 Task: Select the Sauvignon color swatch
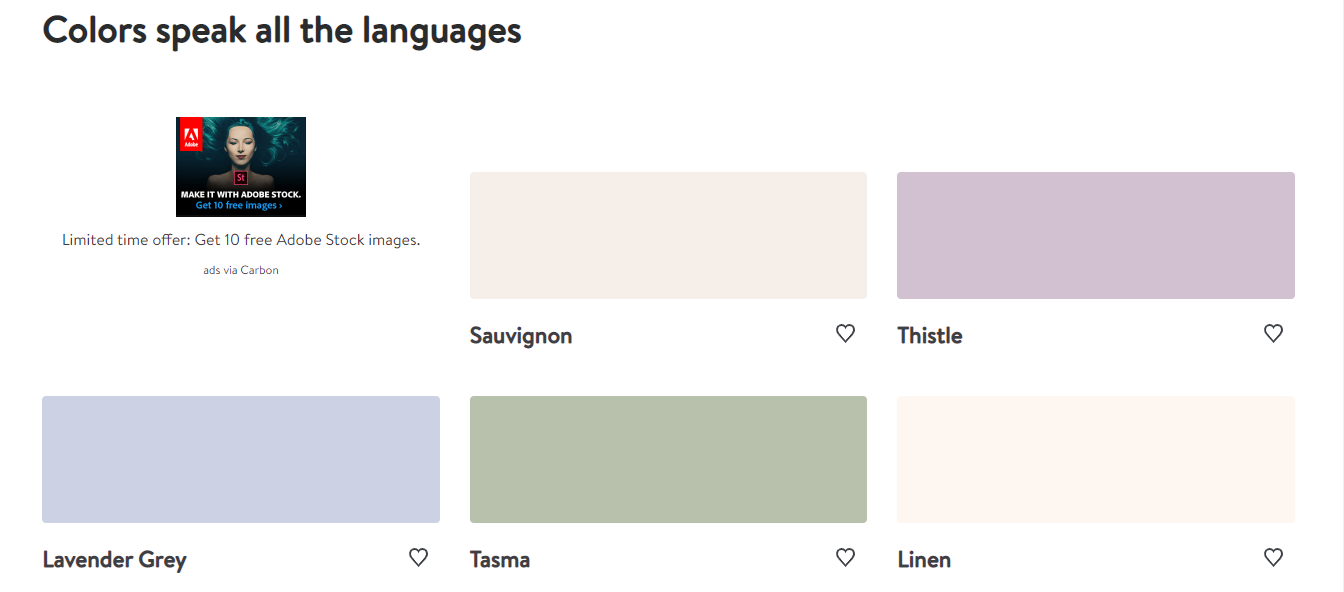(x=668, y=235)
